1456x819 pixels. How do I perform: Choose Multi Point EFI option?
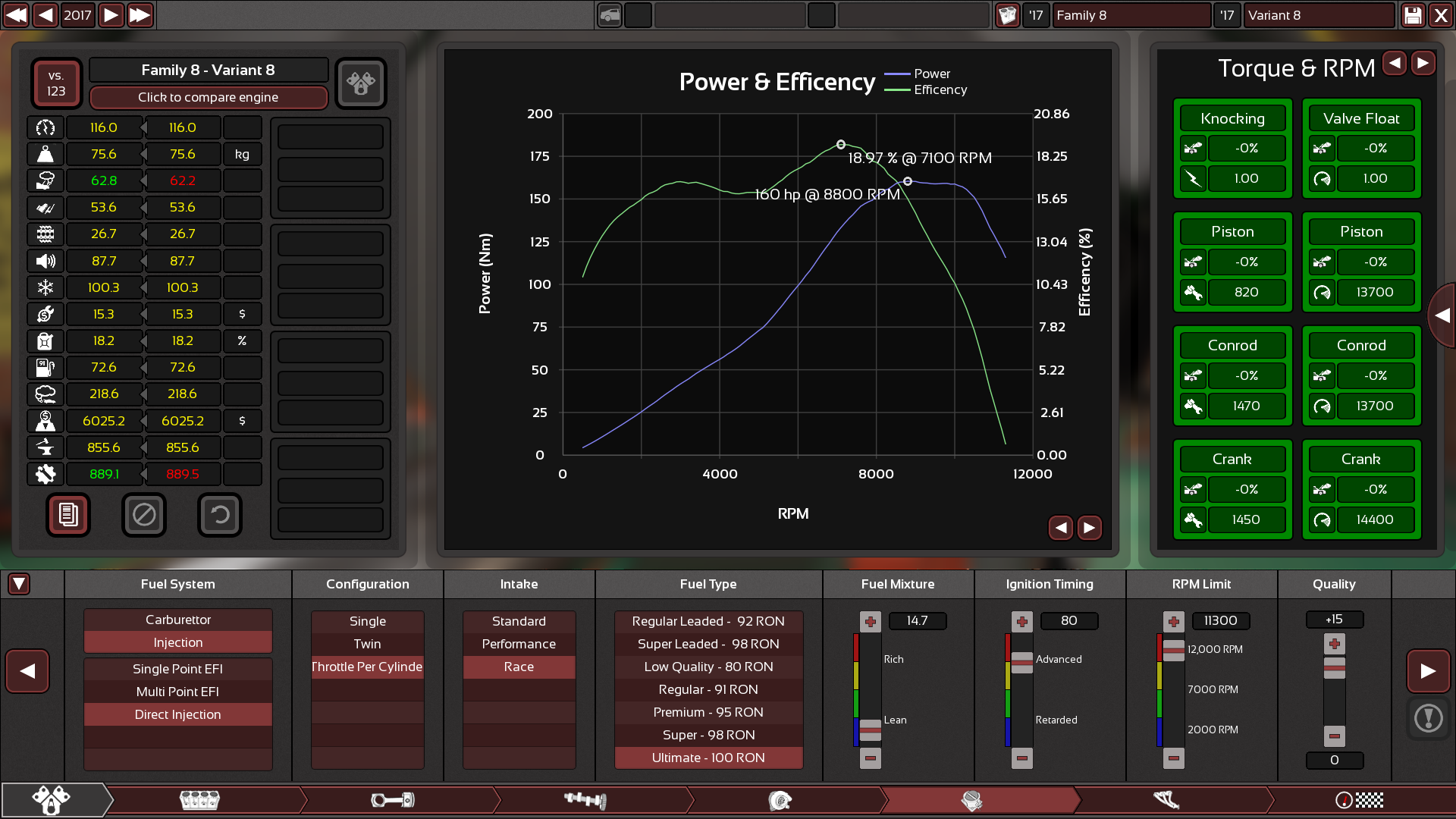tap(178, 692)
